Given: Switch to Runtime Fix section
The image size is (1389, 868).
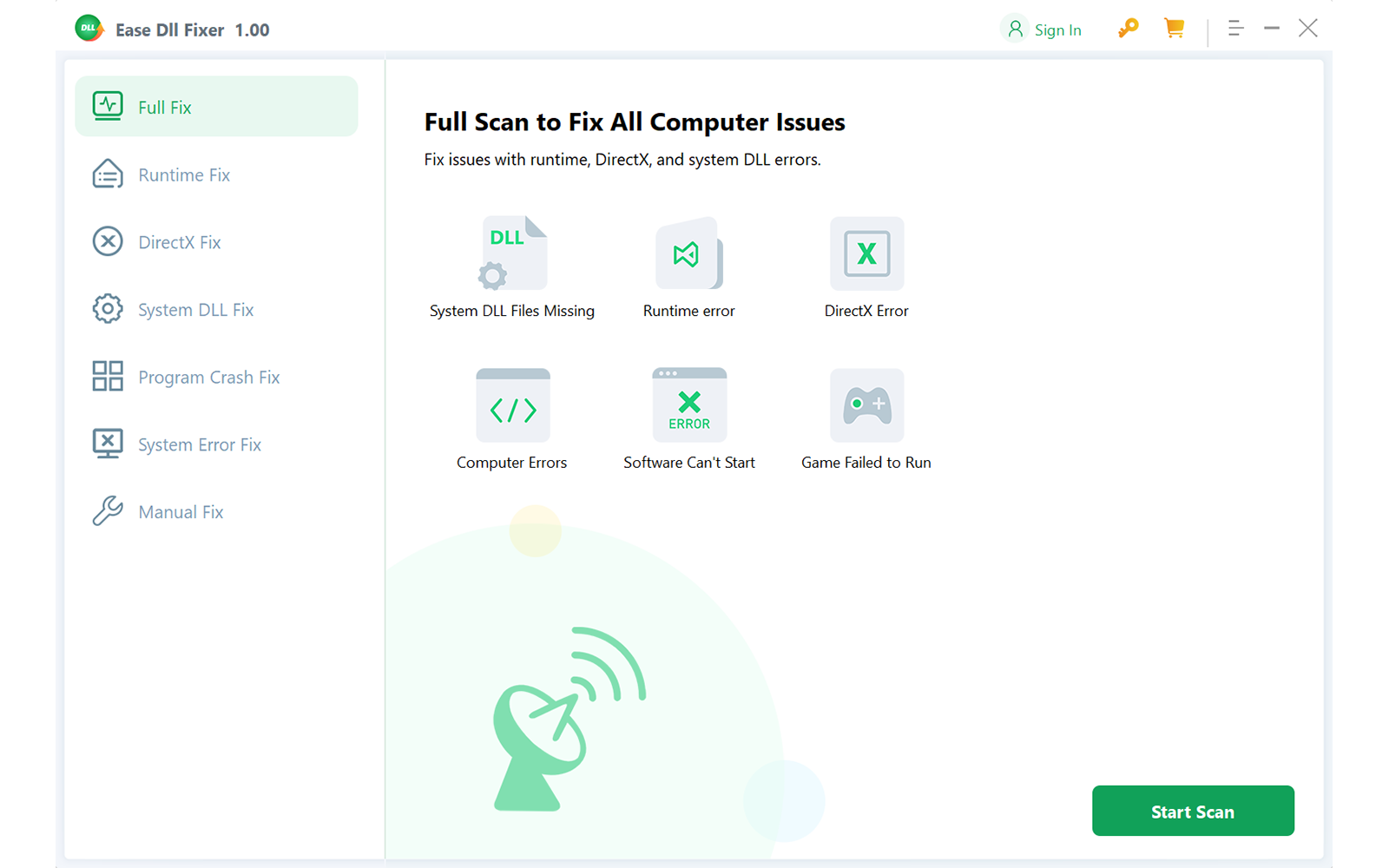Looking at the screenshot, I should point(216,174).
